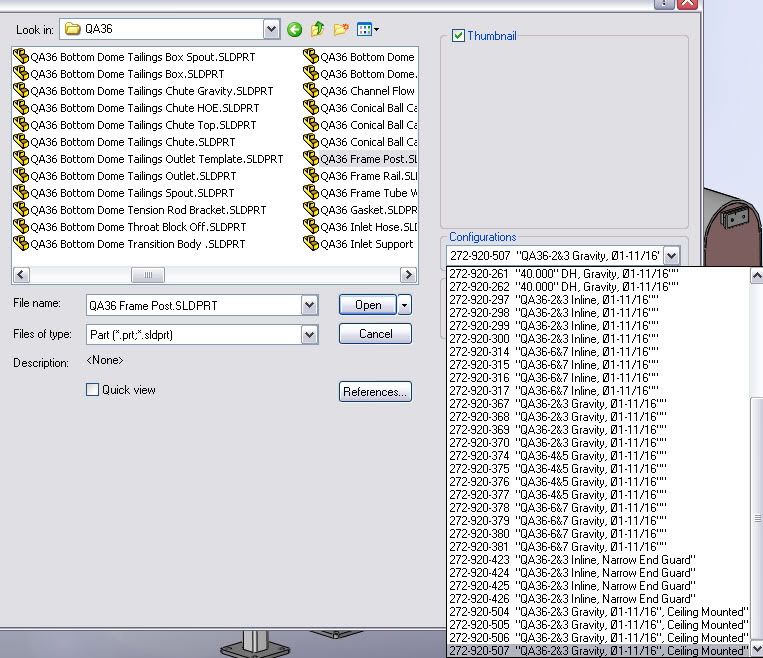The width and height of the screenshot is (763, 658).
Task: Click icon of QA36 Bottom Dome Tailings Chute Gravity.SLDPRT
Action: [21, 91]
